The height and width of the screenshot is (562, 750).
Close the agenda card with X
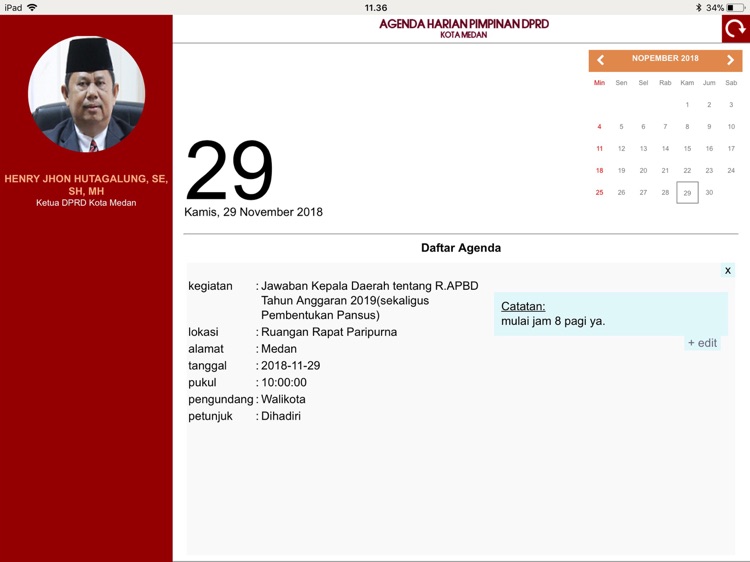click(x=728, y=270)
